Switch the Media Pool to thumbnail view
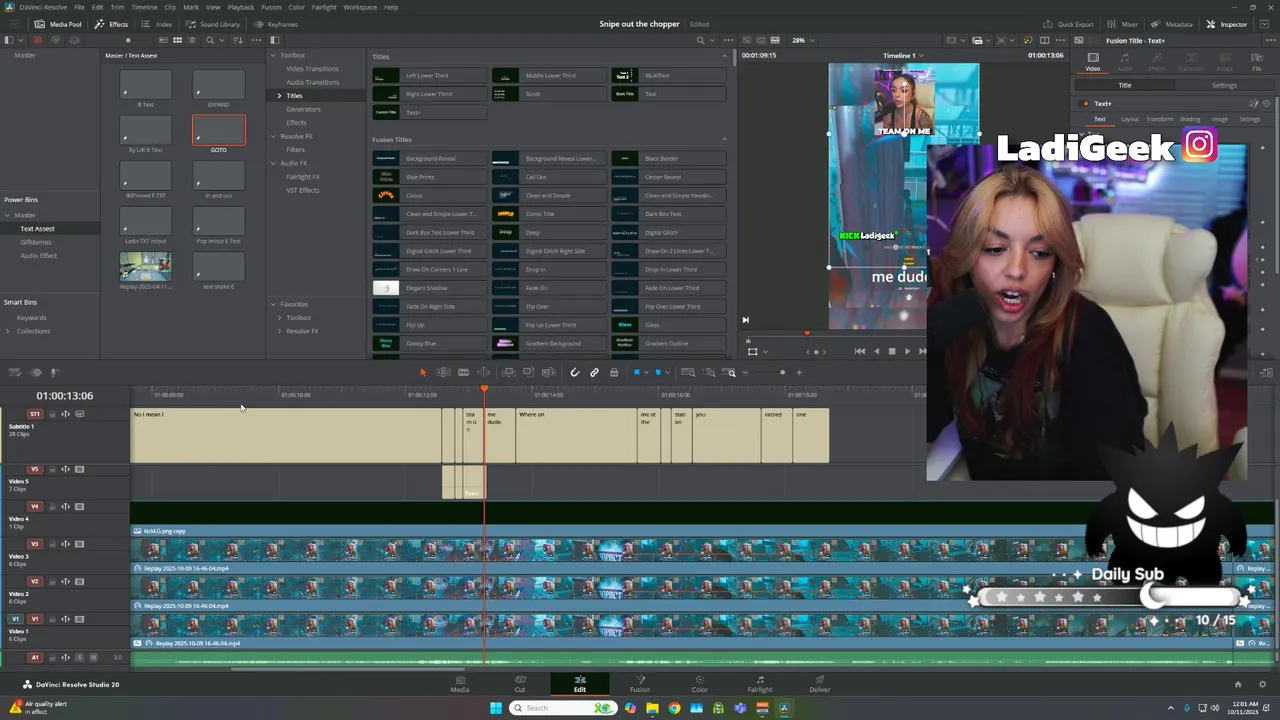Viewport: 1280px width, 720px height. click(177, 40)
